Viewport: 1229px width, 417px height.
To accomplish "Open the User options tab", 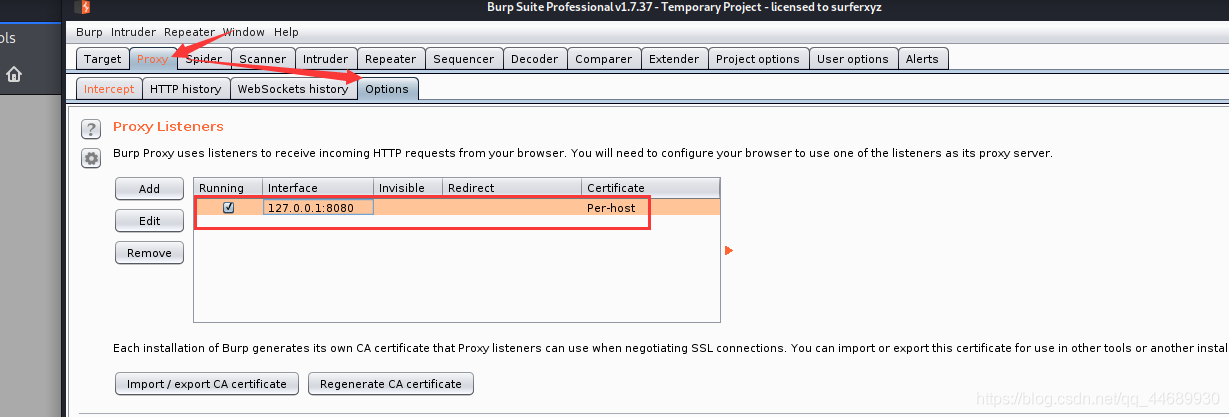I will coord(853,59).
